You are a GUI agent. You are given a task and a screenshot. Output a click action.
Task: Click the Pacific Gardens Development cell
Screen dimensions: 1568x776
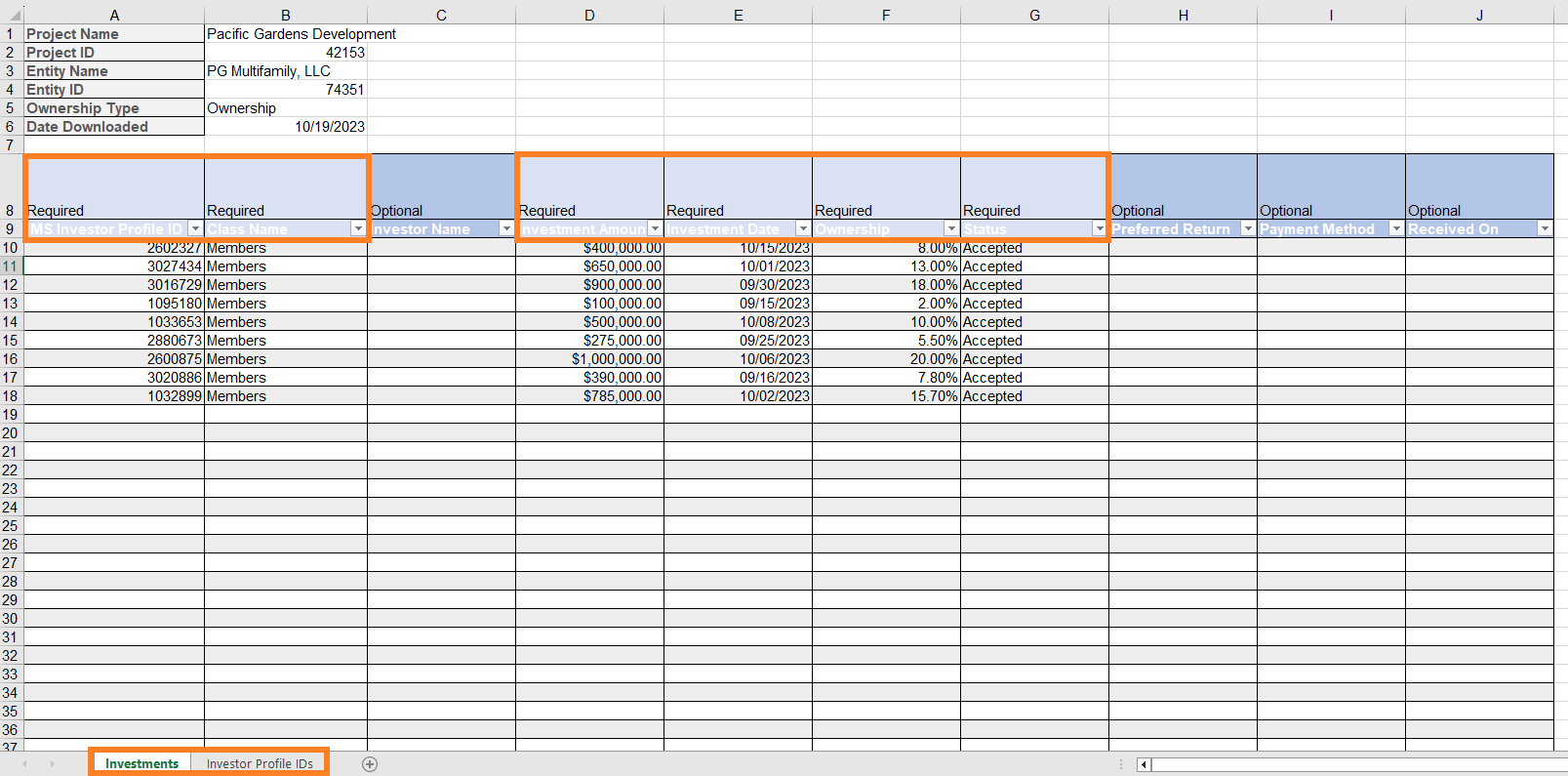tap(302, 34)
